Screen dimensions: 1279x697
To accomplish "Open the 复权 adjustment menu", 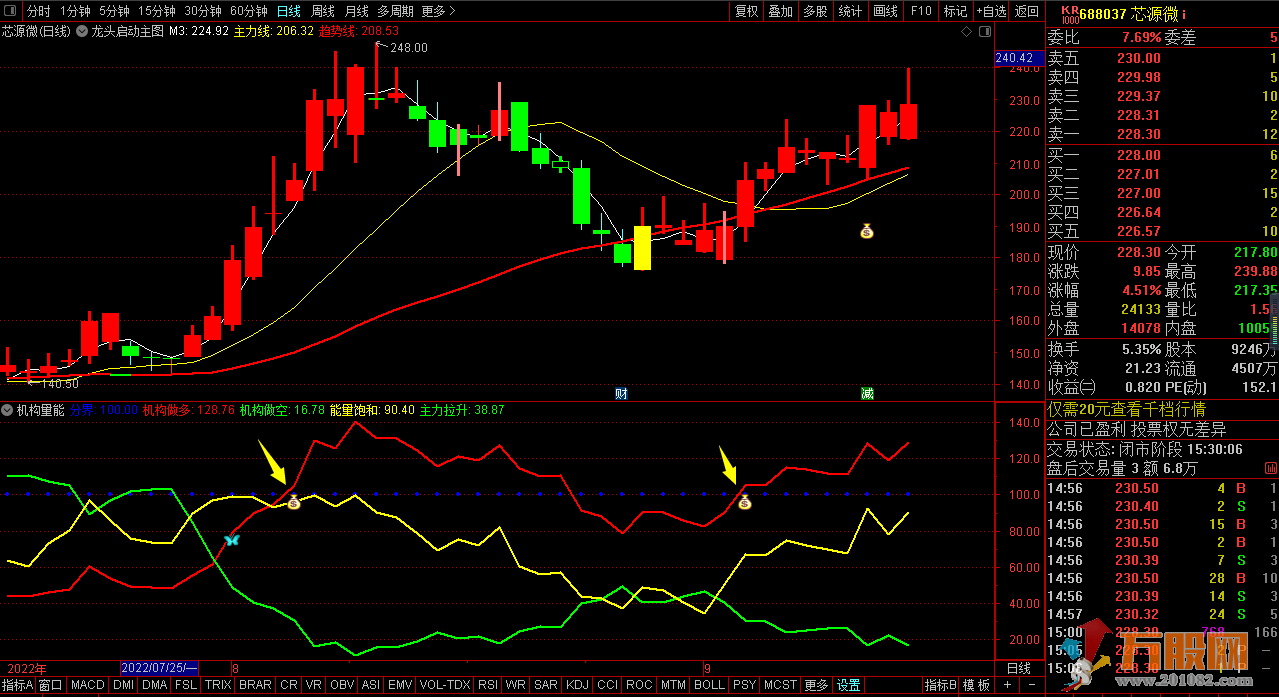I will (x=746, y=11).
